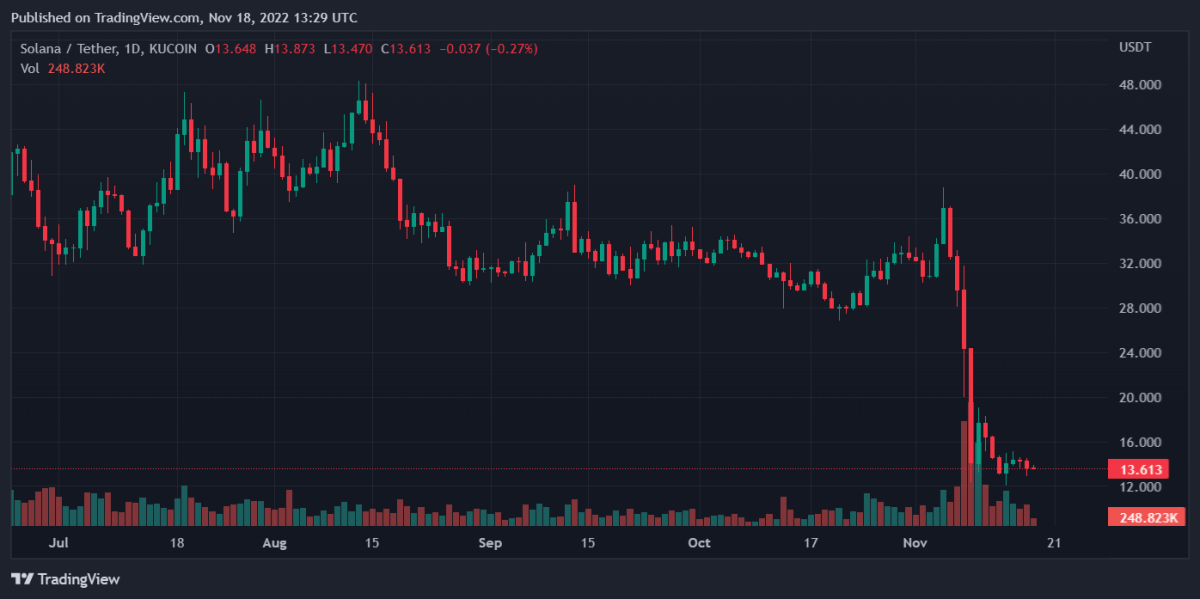Click the 16.000 price axis label

[1139, 442]
